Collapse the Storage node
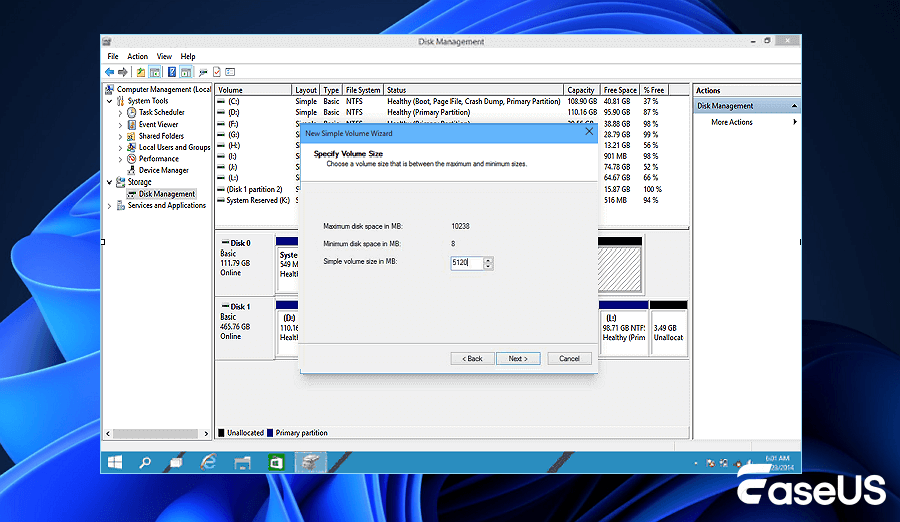 point(110,182)
